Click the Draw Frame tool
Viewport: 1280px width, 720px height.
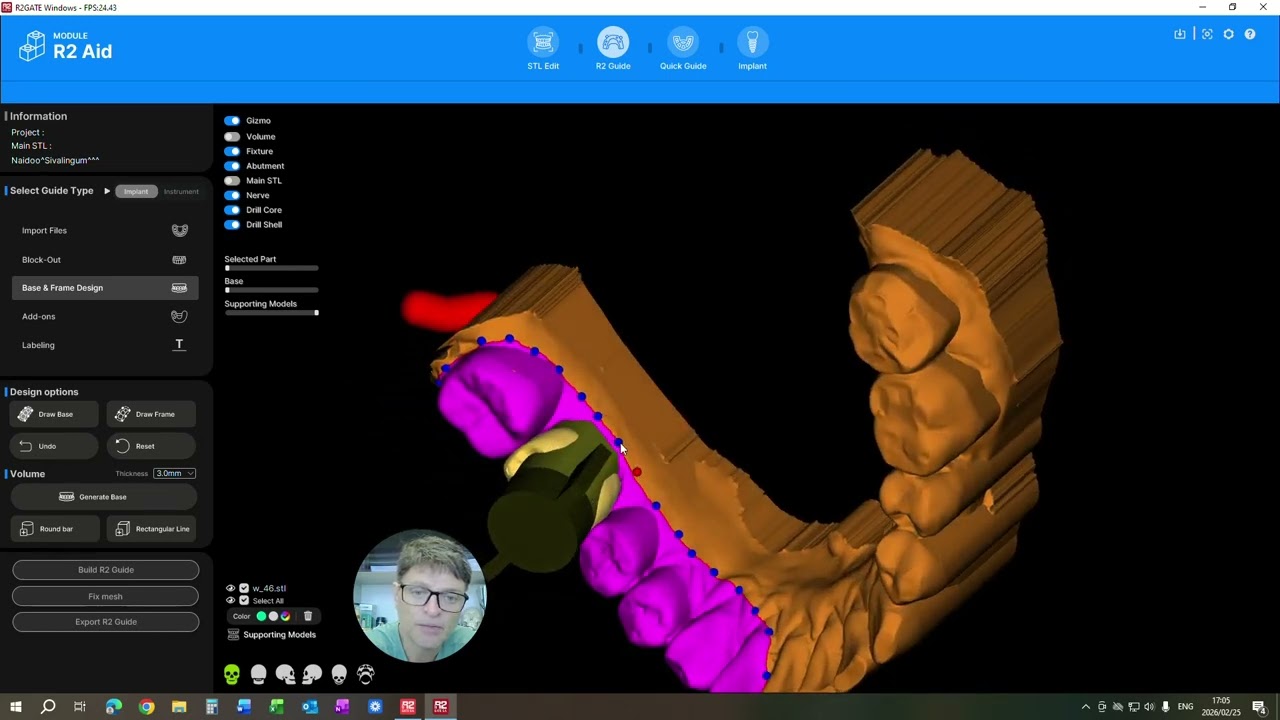pyautogui.click(x=153, y=414)
